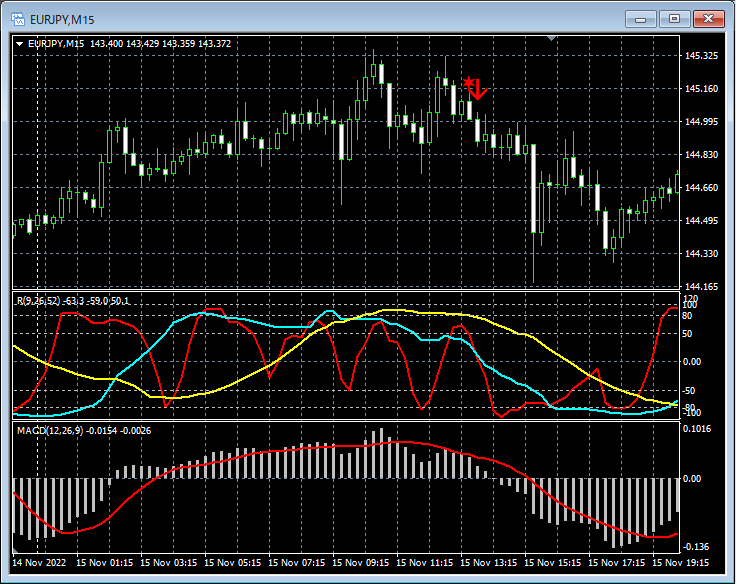Click the 144.165 price scale label
Image resolution: width=737 pixels, height=584 pixels.
[x=701, y=286]
